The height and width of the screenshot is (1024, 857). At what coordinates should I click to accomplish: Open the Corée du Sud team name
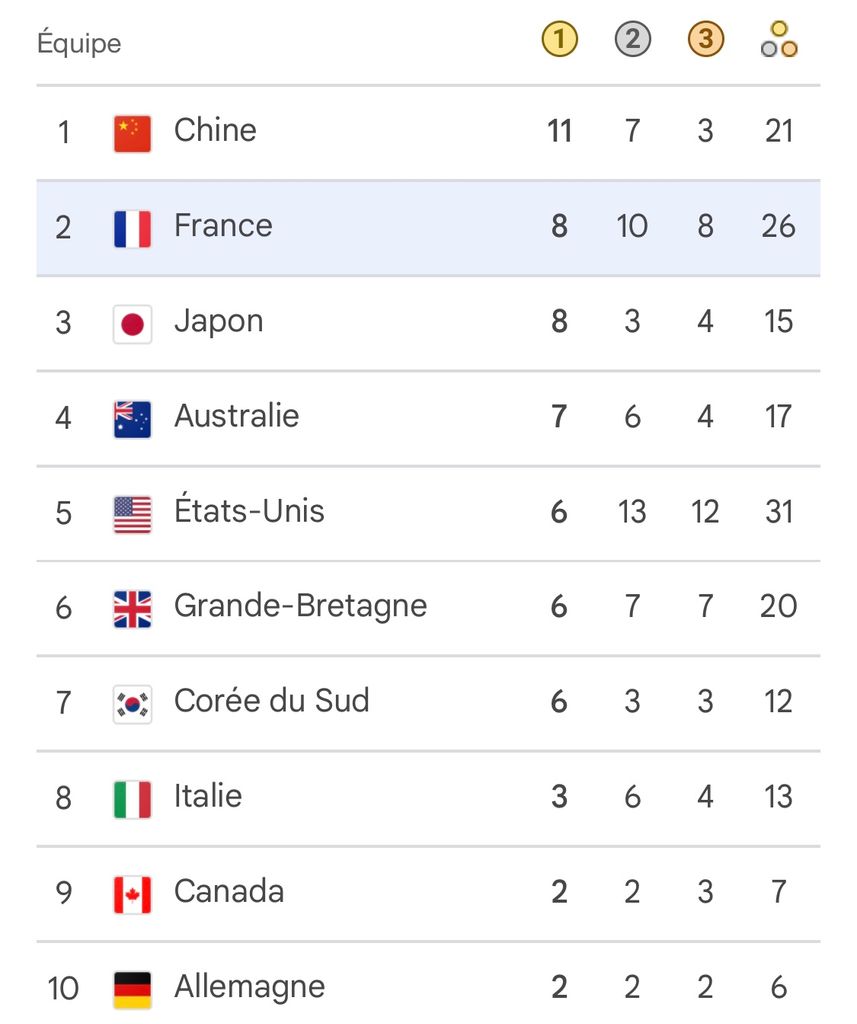272,701
